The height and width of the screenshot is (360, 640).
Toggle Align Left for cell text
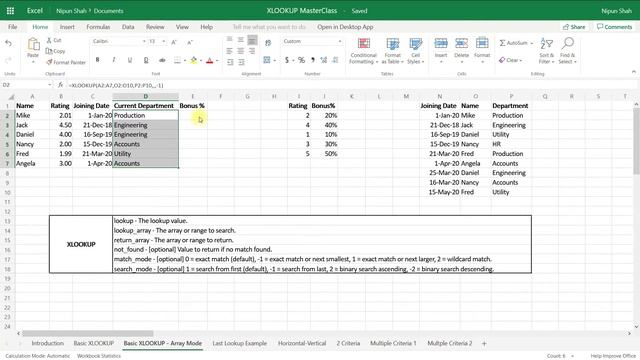230,51
